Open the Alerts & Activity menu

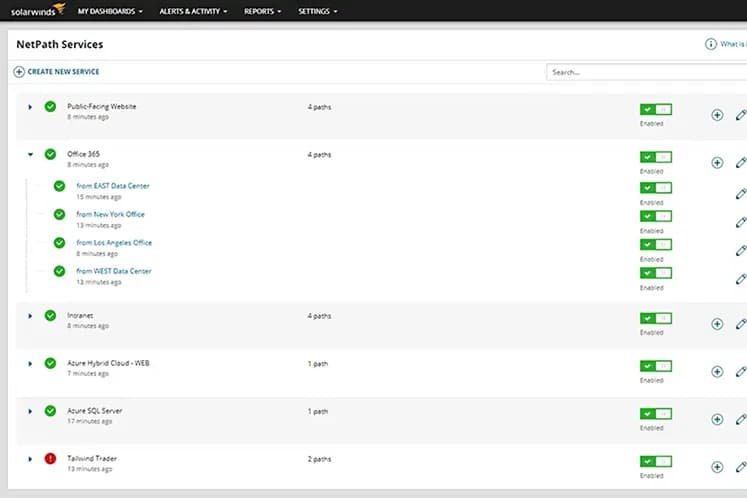click(193, 11)
